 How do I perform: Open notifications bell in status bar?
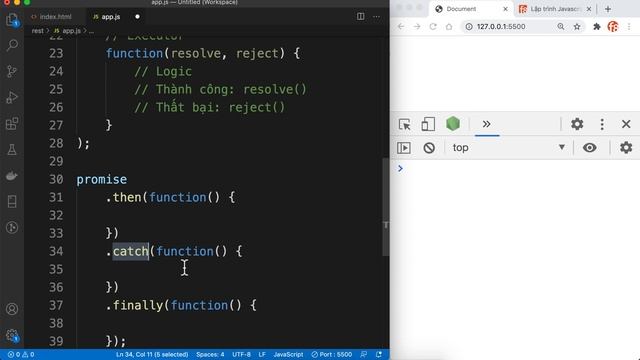pos(379,354)
